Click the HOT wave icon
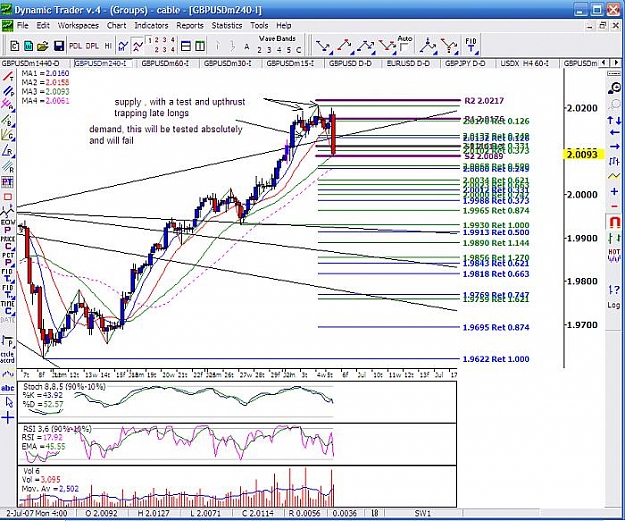The height and width of the screenshot is (521, 625). pos(614,255)
